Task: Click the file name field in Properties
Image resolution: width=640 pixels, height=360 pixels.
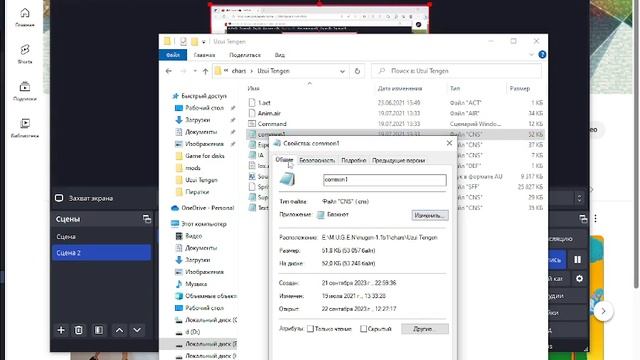Action: (384, 180)
